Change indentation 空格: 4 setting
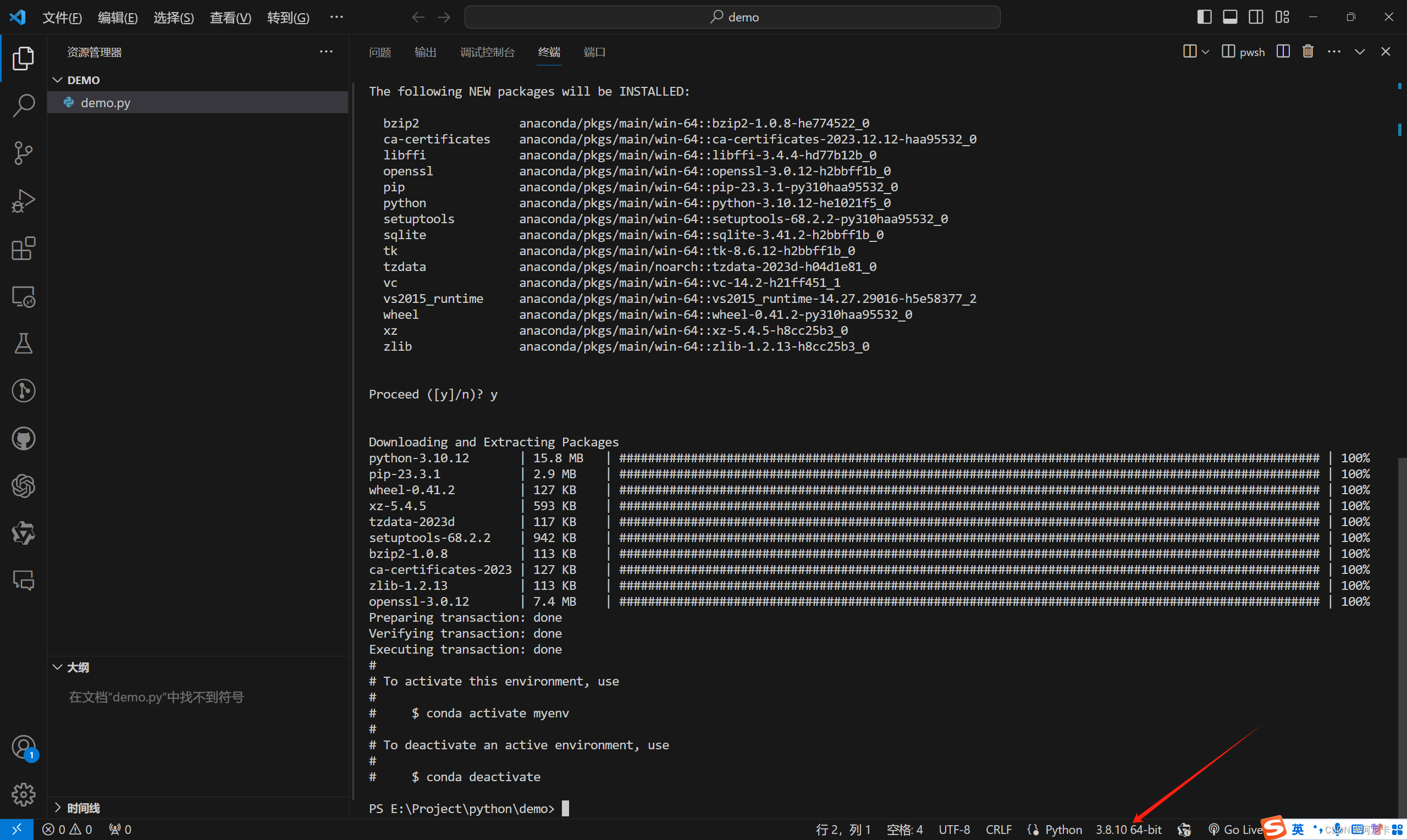This screenshot has height=840, width=1407. (x=904, y=829)
